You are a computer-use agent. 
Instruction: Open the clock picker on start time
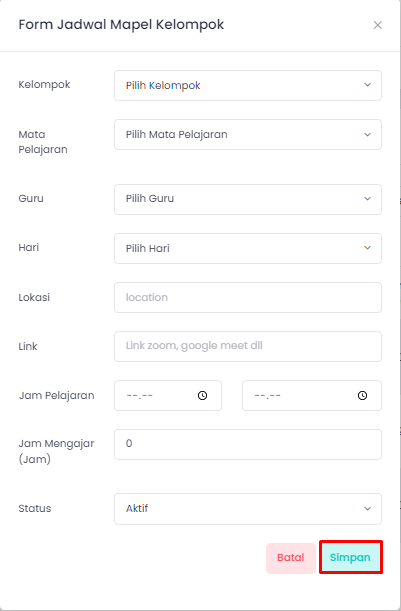(202, 396)
